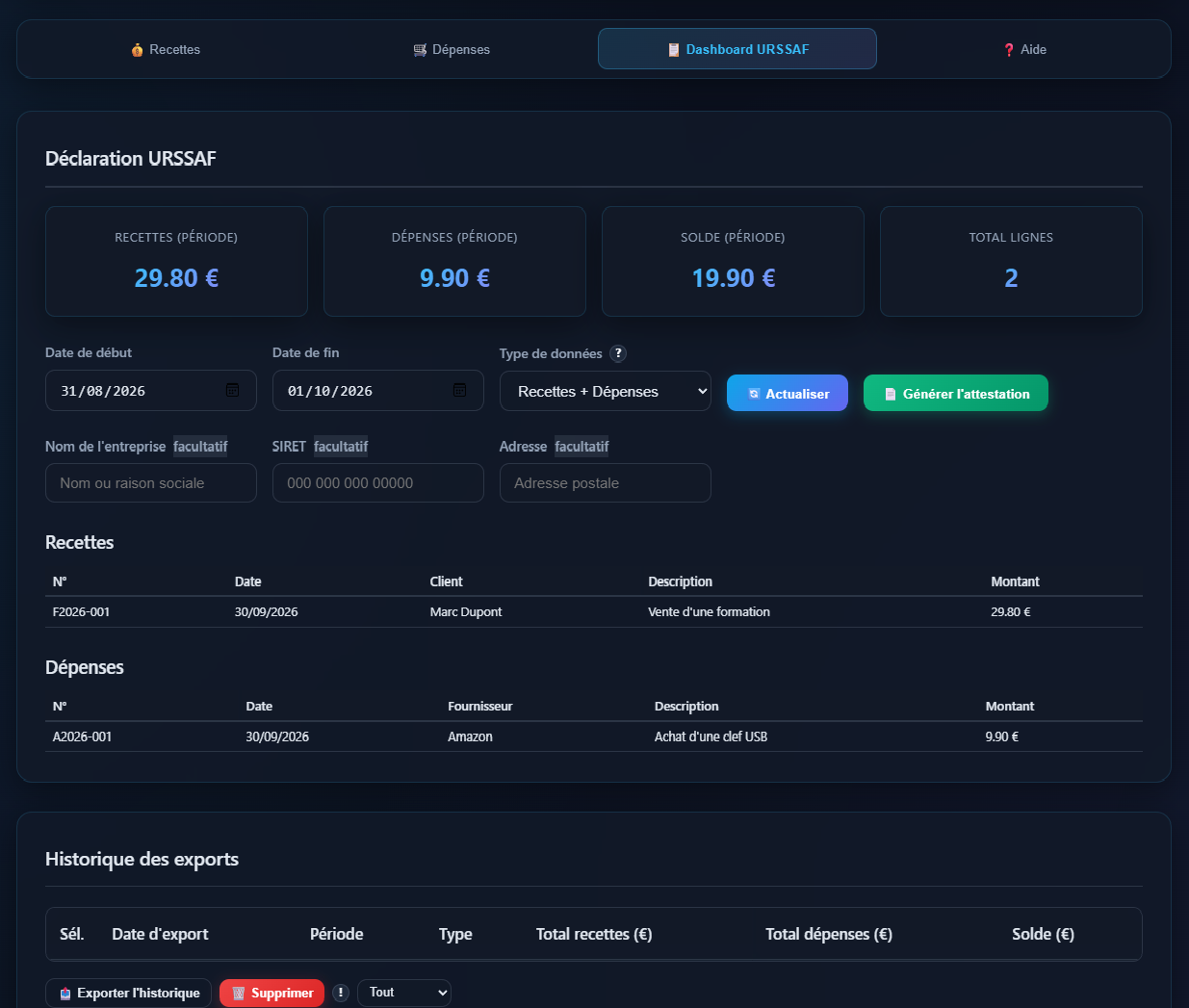Screen dimensions: 1189x1008
Task: Click invoice number F2026-001
Action: 81,612
